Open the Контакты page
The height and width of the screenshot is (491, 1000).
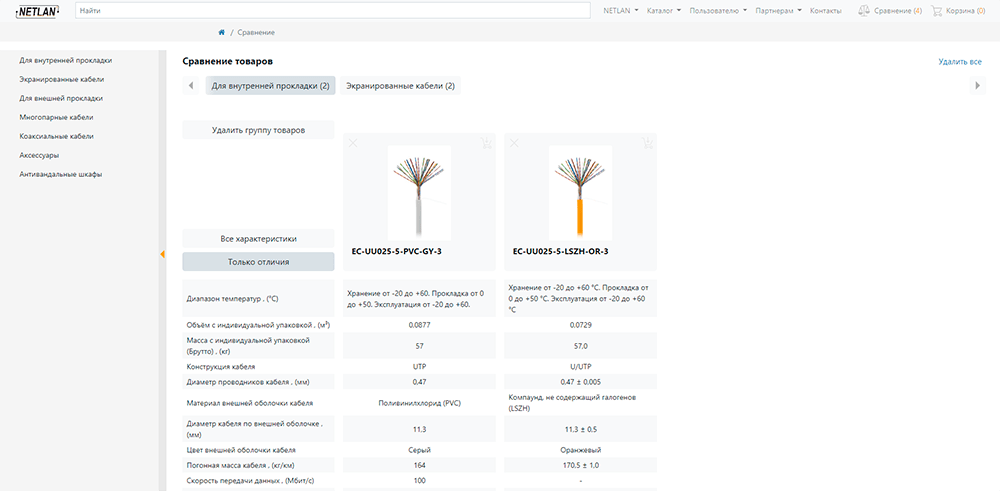coord(825,11)
